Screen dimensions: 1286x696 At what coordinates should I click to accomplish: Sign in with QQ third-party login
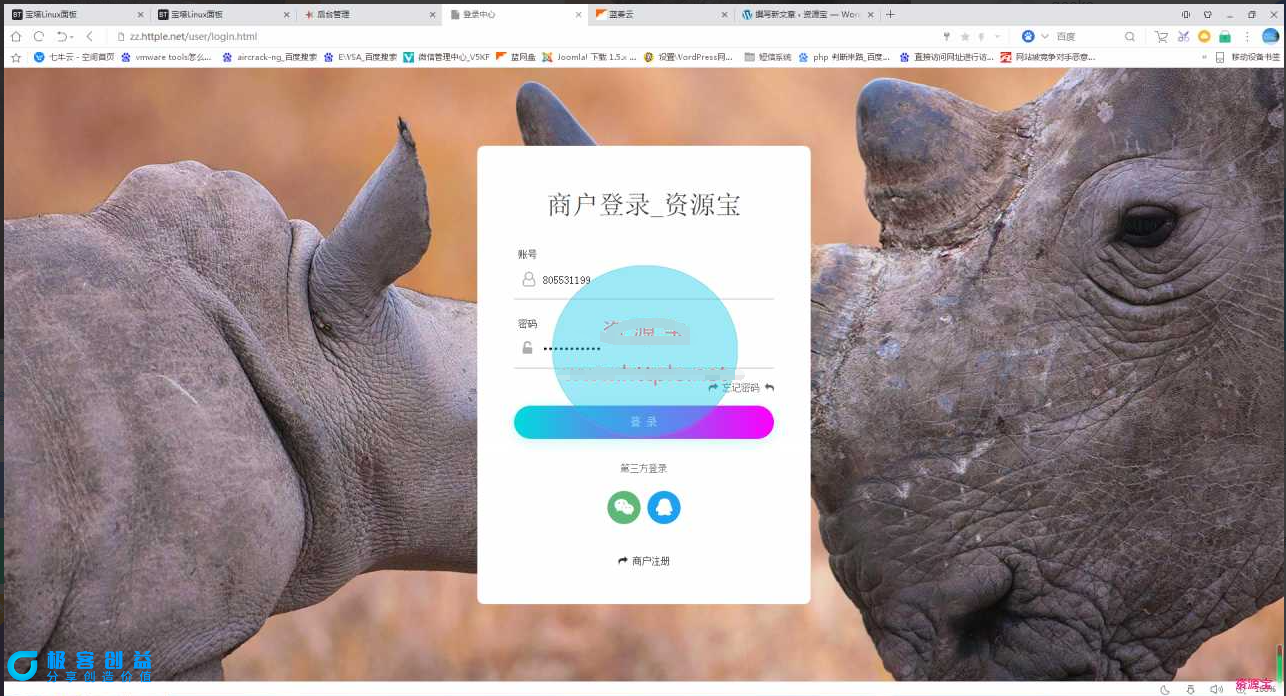pyautogui.click(x=665, y=507)
